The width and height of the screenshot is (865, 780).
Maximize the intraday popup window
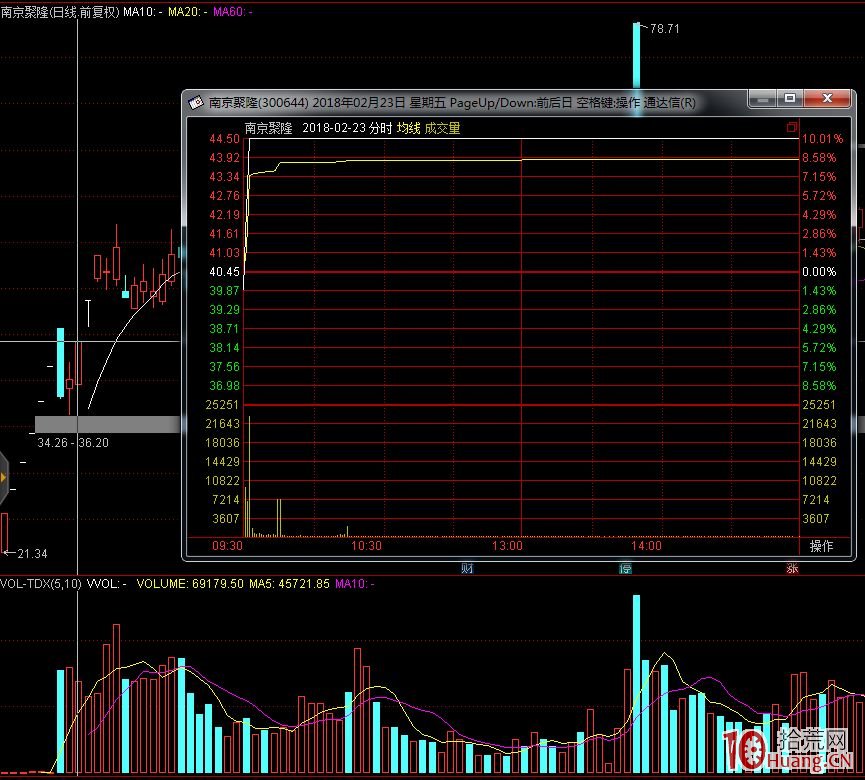[790, 99]
